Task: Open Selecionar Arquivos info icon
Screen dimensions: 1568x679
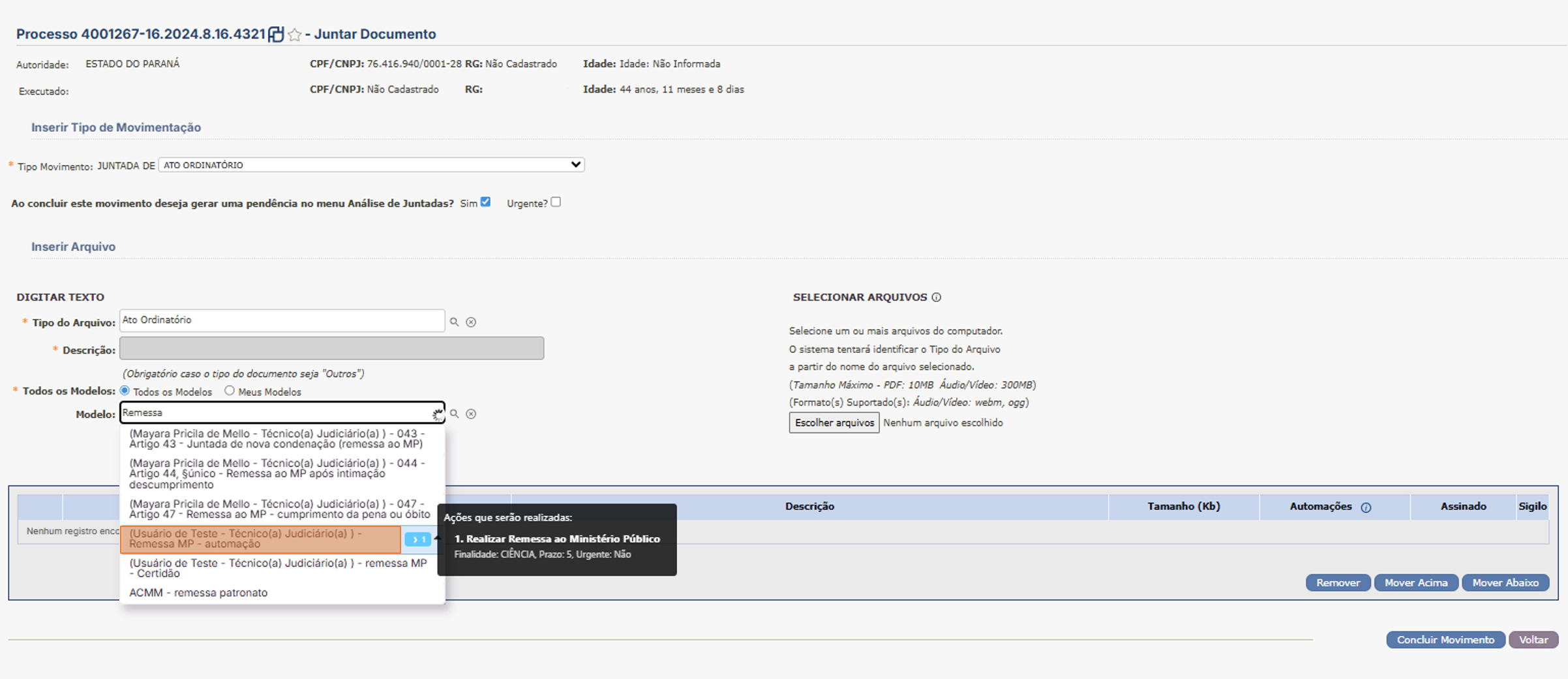Action: (937, 297)
